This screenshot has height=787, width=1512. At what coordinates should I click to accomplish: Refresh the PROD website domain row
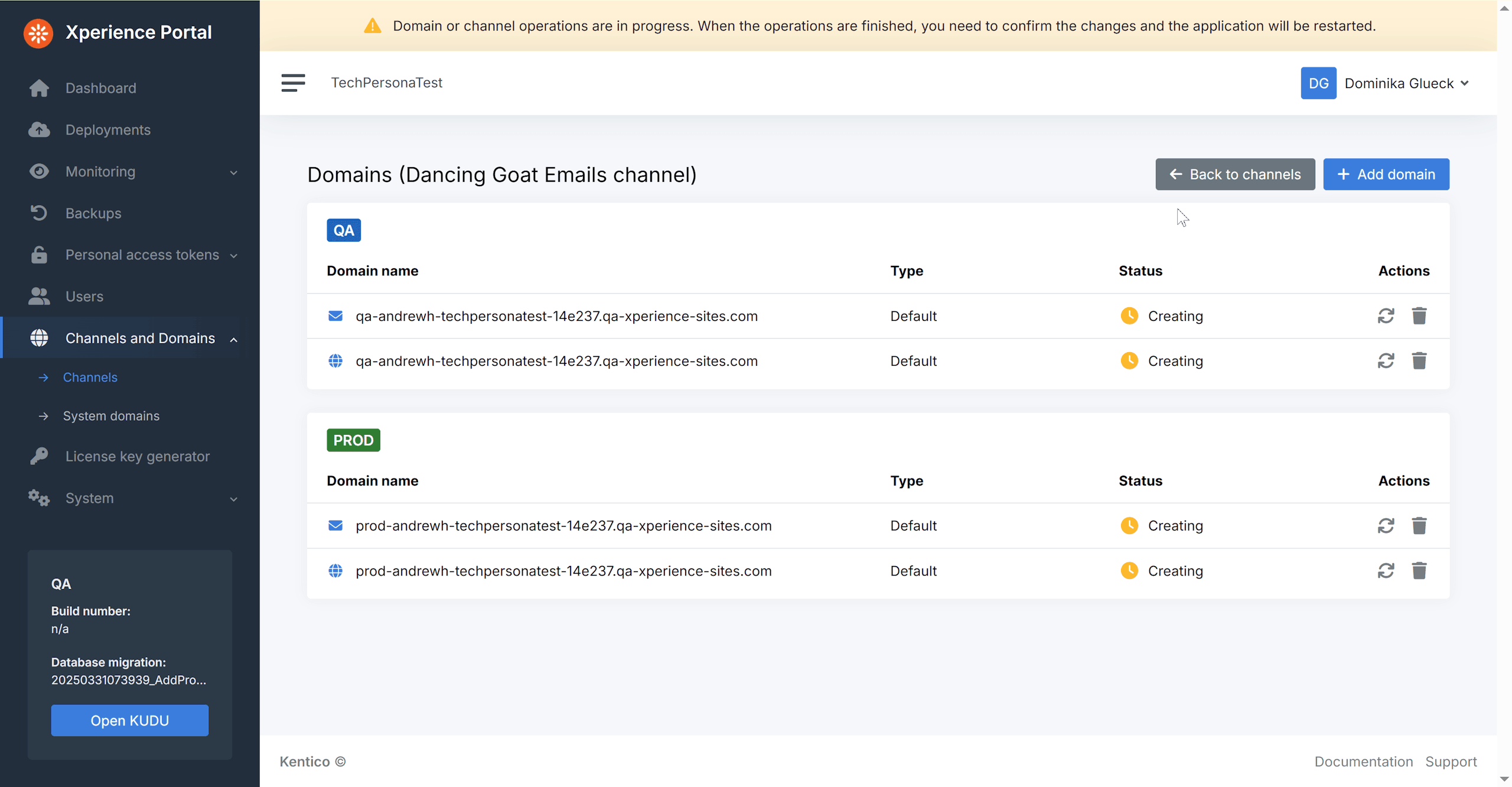[x=1386, y=571]
